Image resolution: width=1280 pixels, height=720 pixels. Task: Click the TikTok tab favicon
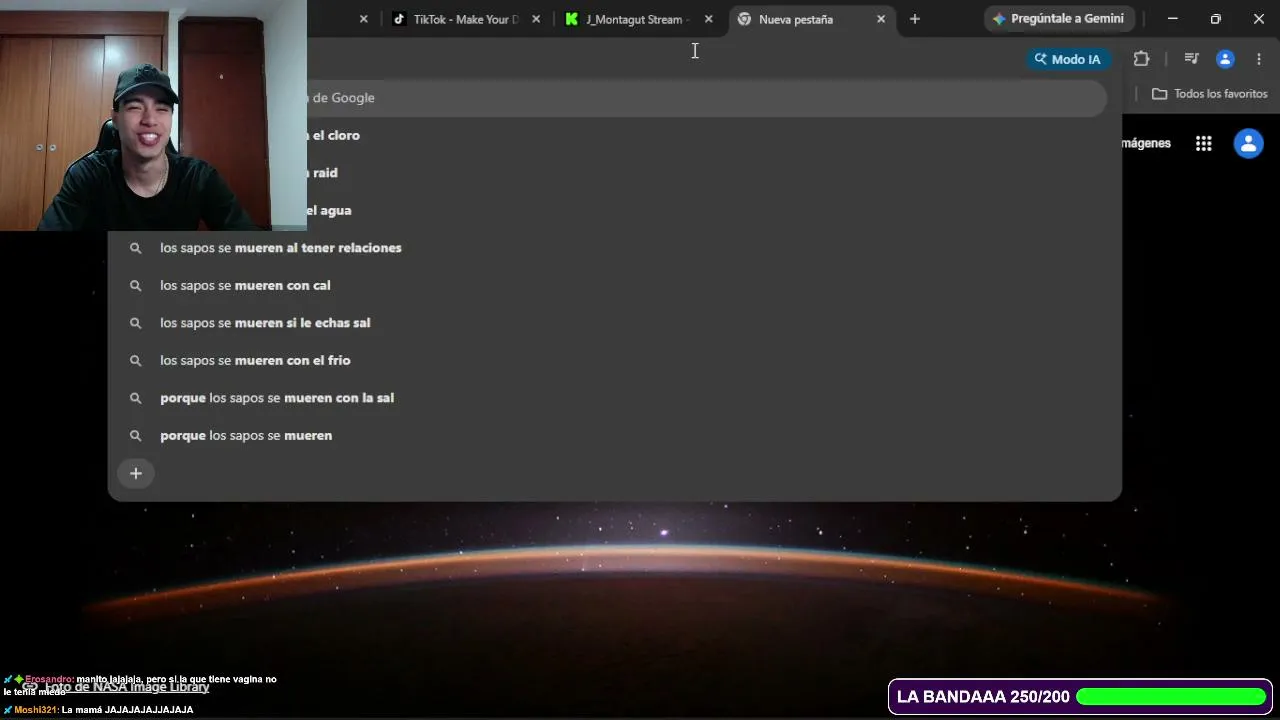[x=399, y=19]
